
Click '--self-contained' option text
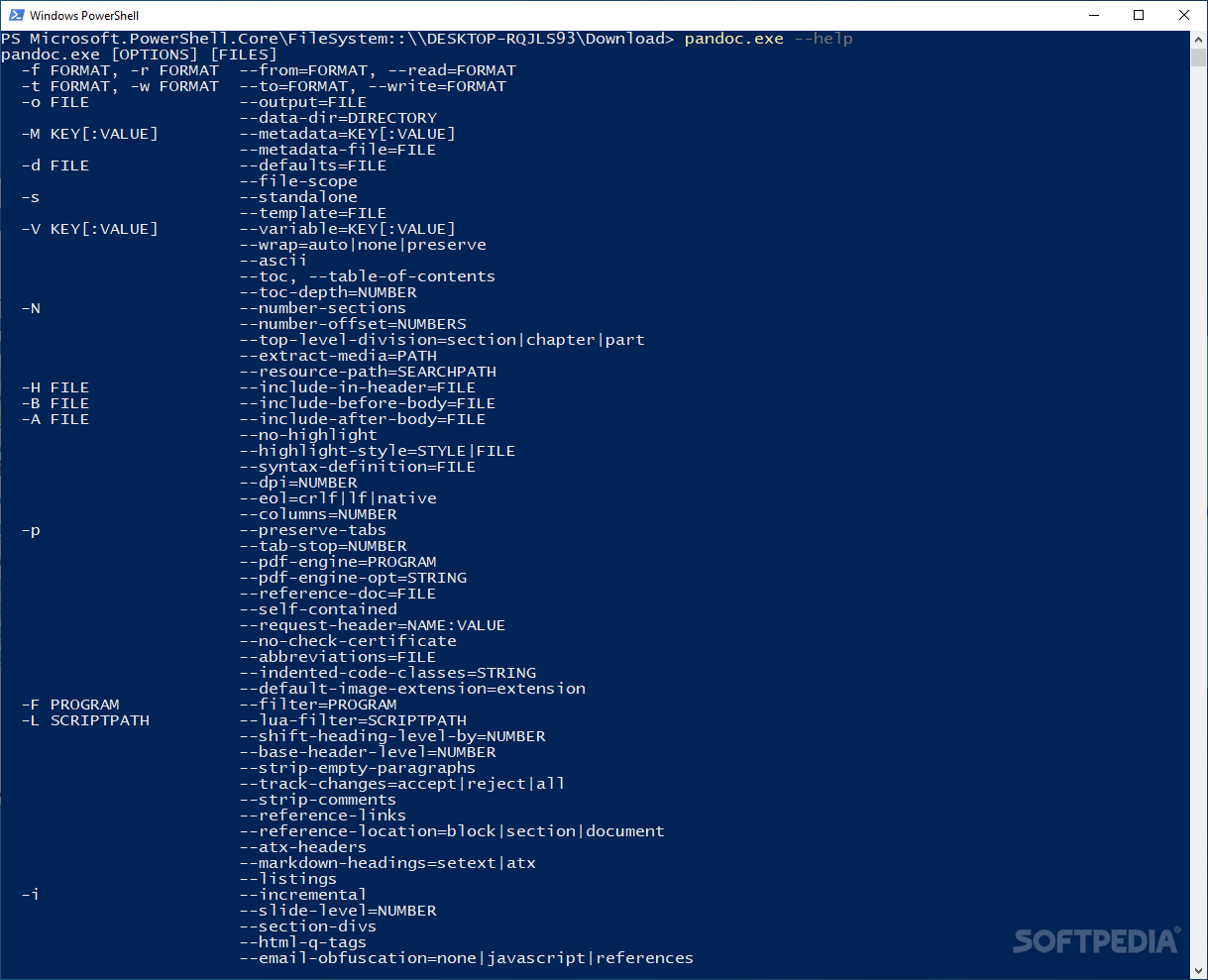coord(318,609)
